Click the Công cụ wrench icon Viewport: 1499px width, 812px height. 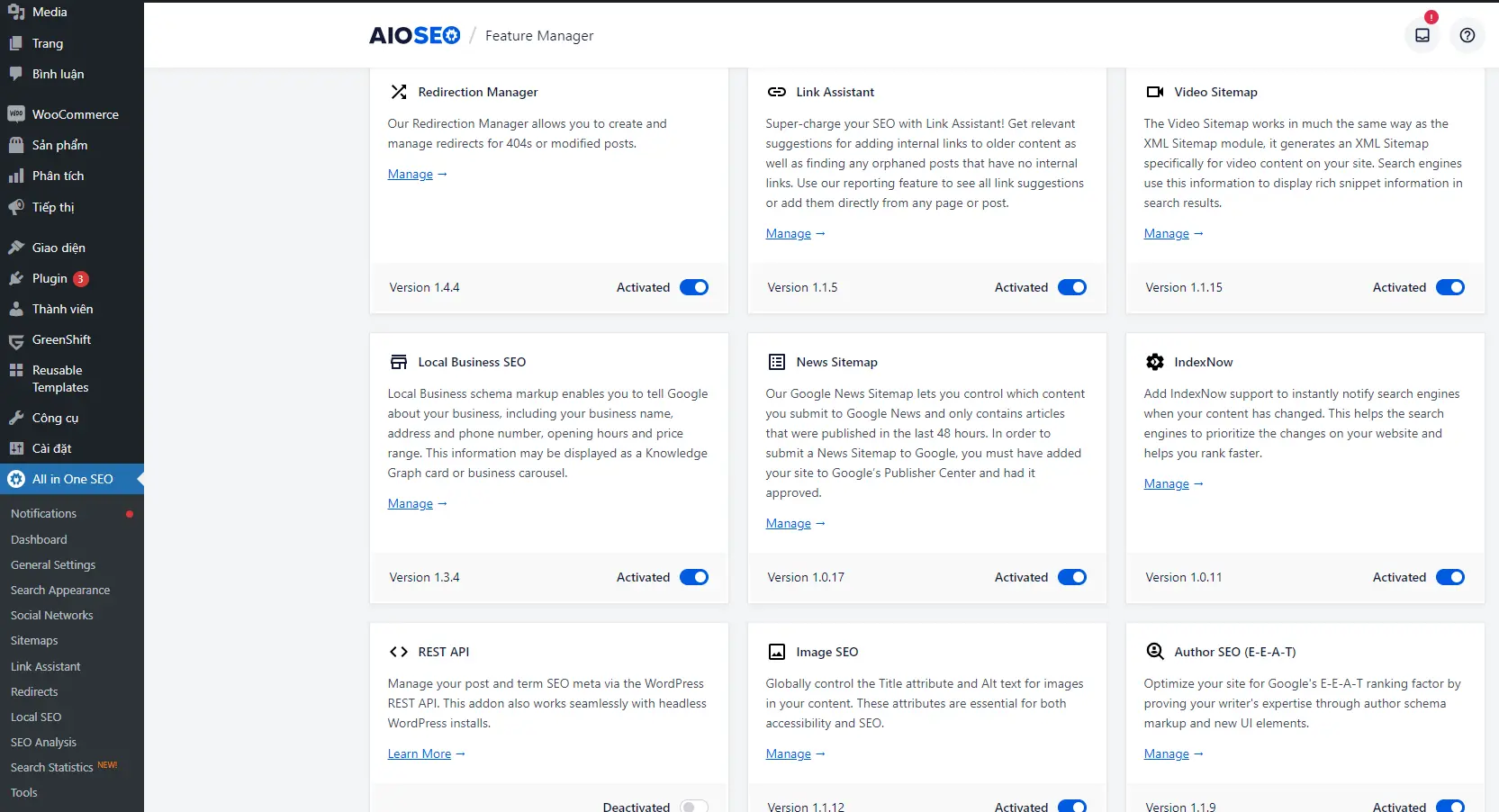[16, 418]
